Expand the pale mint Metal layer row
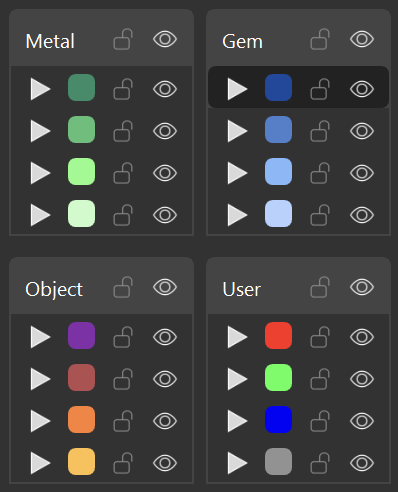398x492 pixels. pyautogui.click(x=40, y=215)
